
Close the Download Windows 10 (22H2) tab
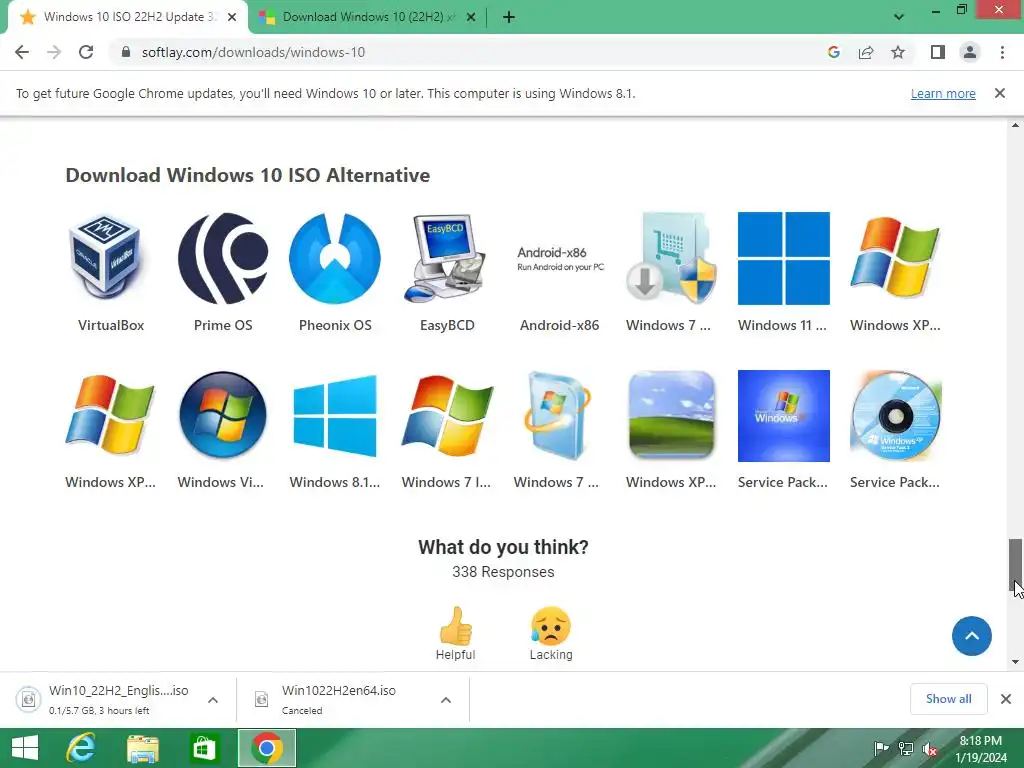tap(471, 17)
